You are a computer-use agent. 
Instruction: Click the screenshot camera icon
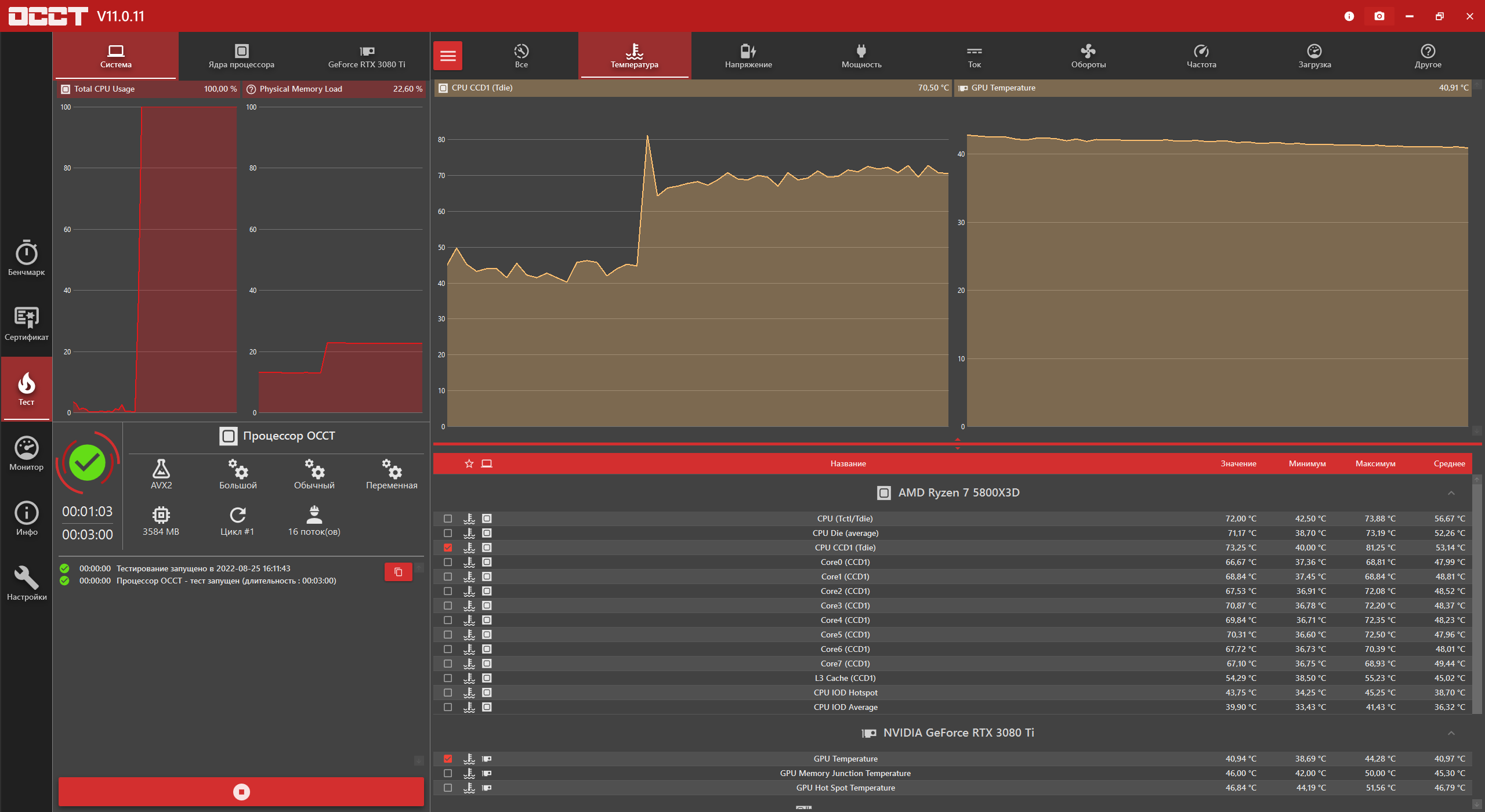click(1379, 16)
